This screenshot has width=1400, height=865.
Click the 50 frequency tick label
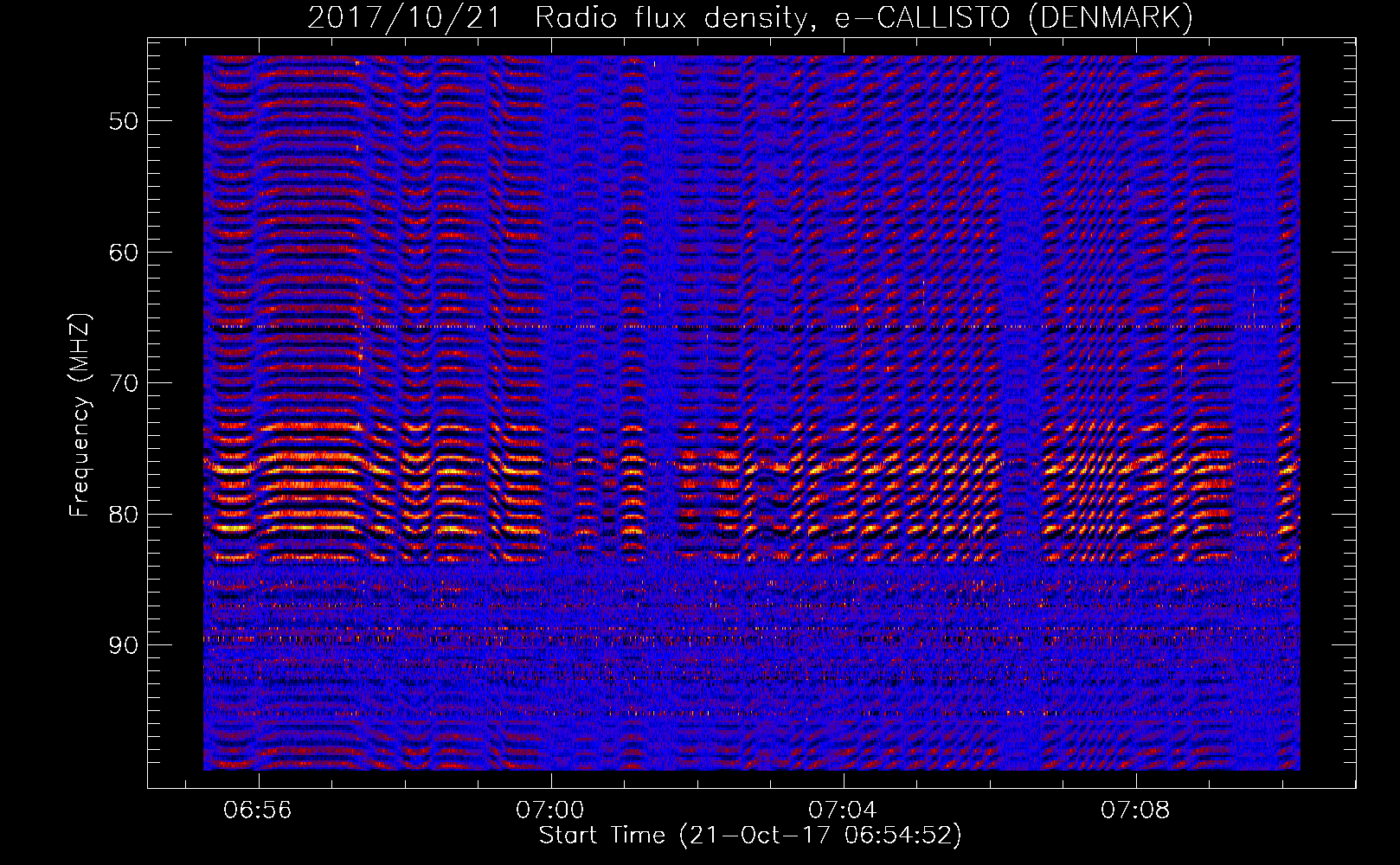124,121
